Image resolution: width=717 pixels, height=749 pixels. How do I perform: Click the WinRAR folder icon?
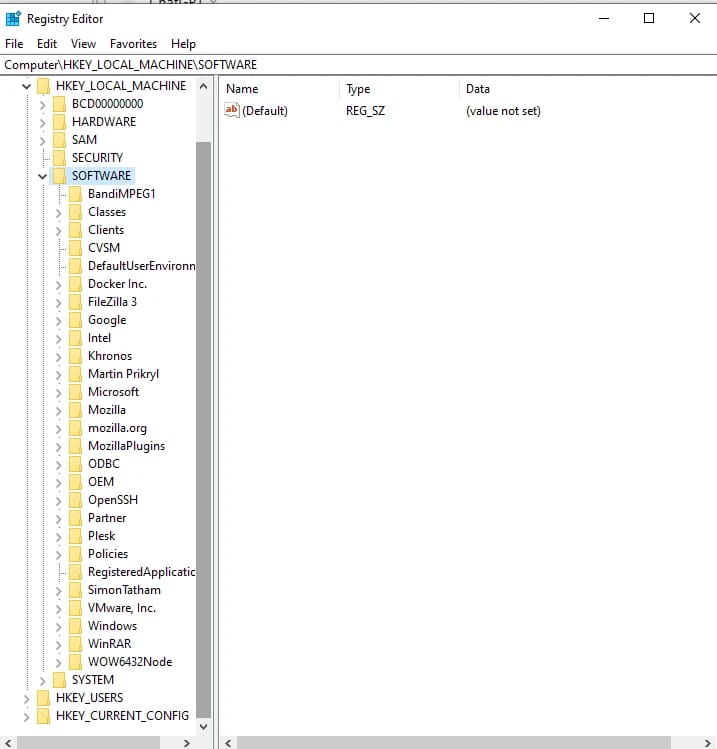(75, 644)
